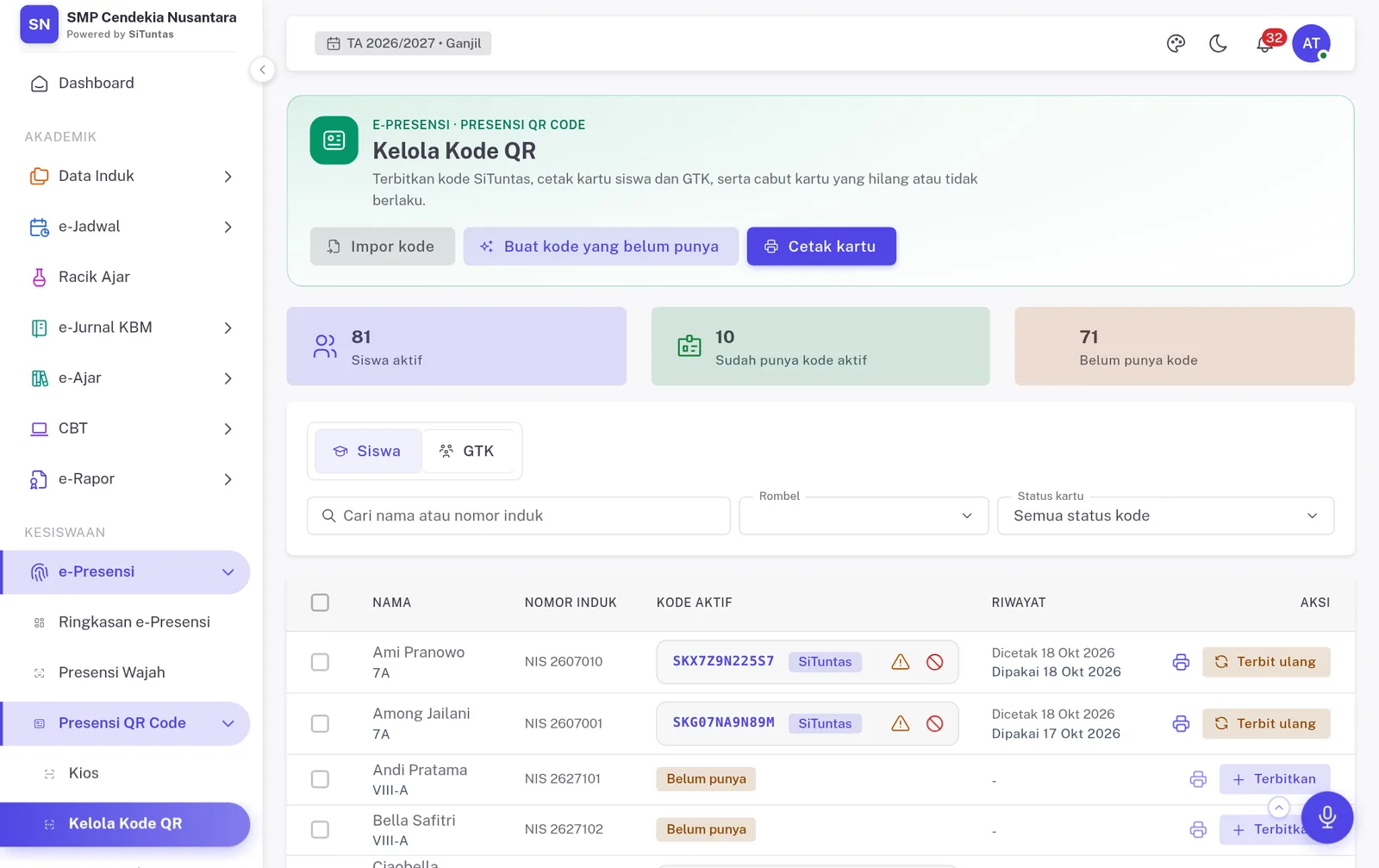
Task: Click the SN school logo
Action: (x=40, y=24)
